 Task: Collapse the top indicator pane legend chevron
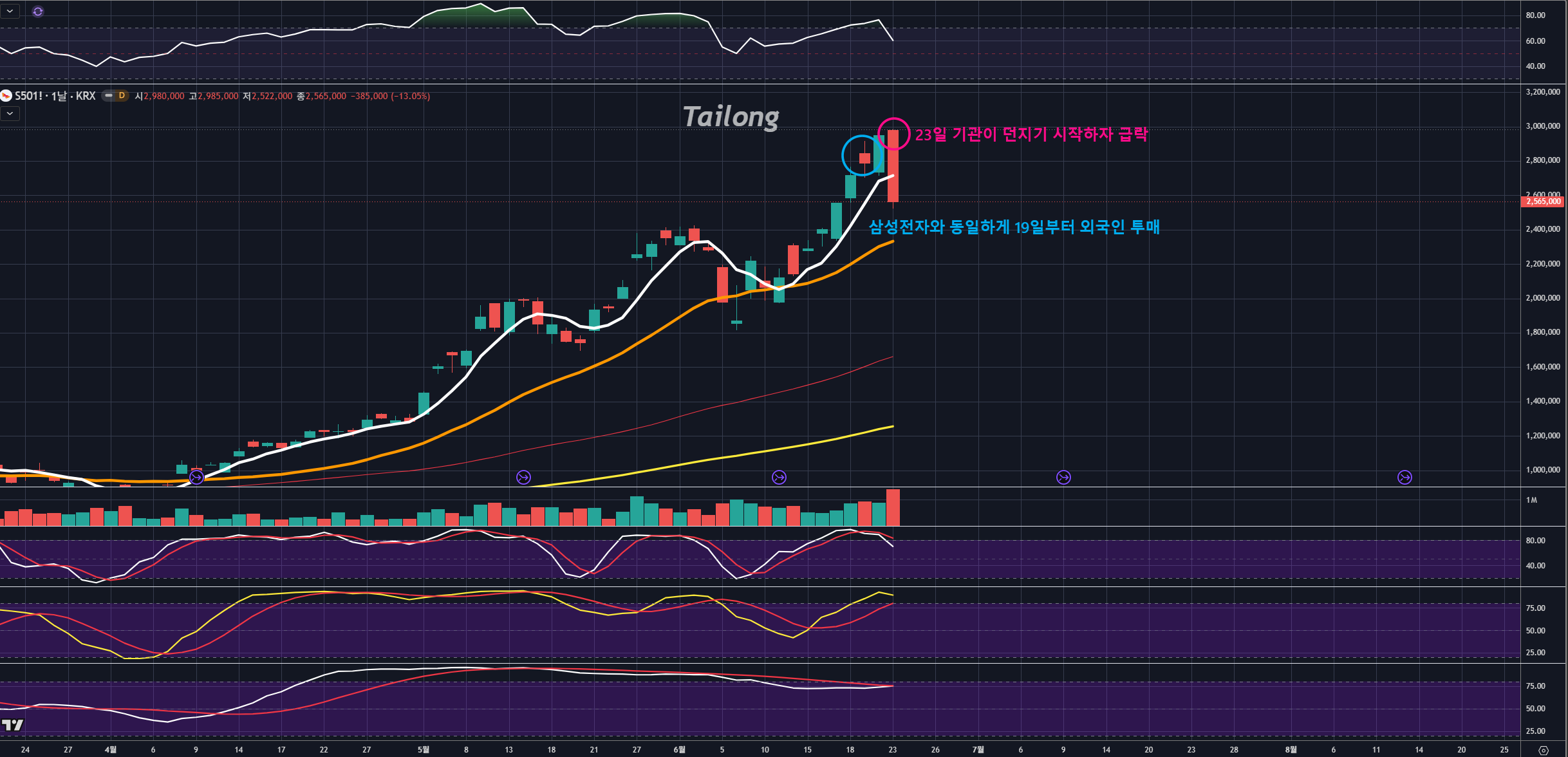click(10, 12)
